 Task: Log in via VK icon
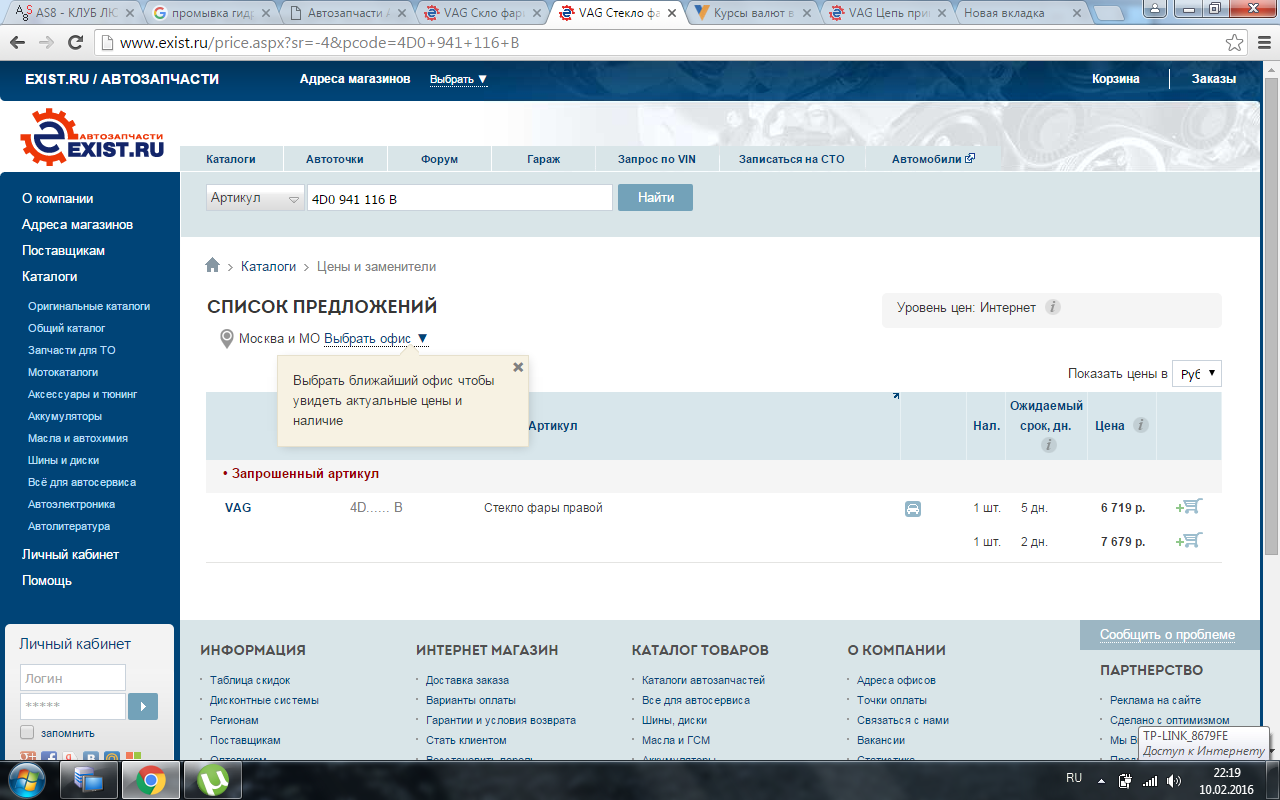[x=91, y=759]
